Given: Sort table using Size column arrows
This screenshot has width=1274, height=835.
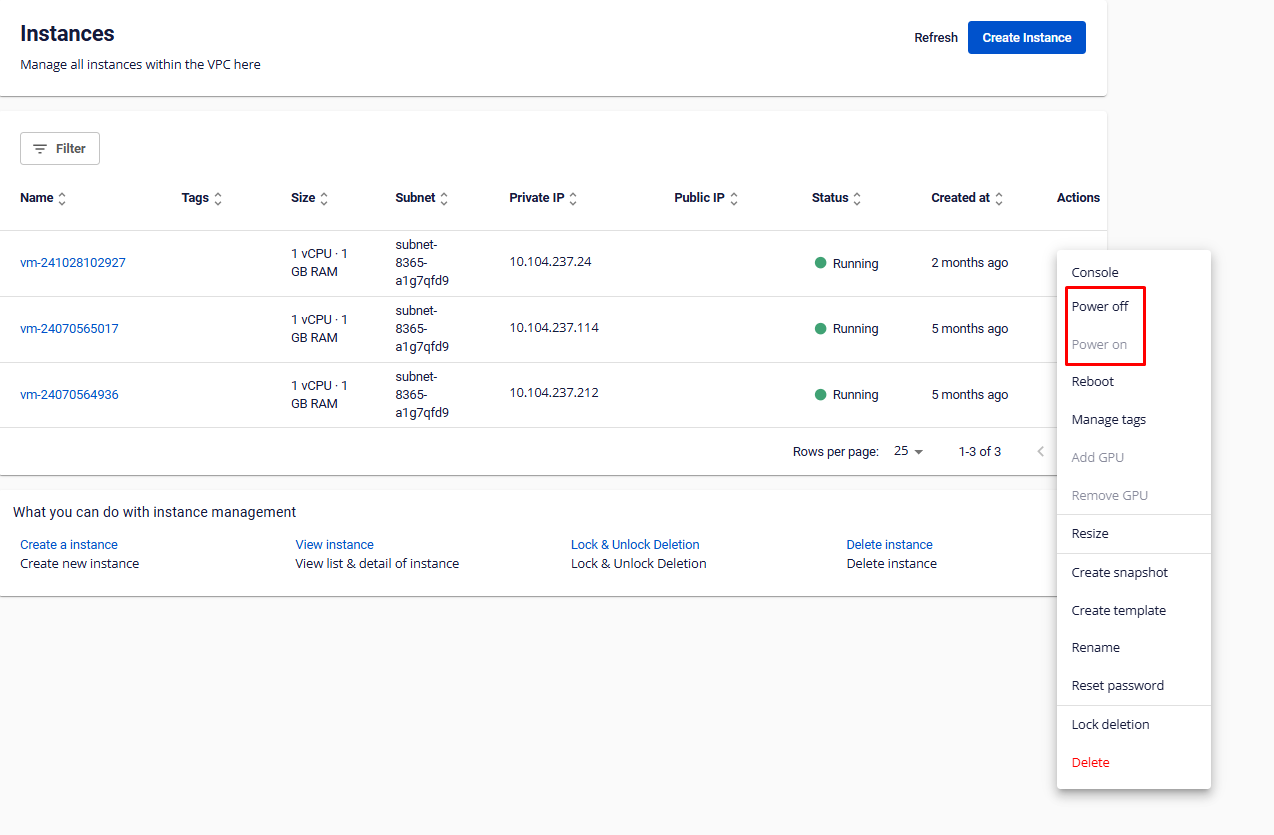Looking at the screenshot, I should (x=324, y=199).
